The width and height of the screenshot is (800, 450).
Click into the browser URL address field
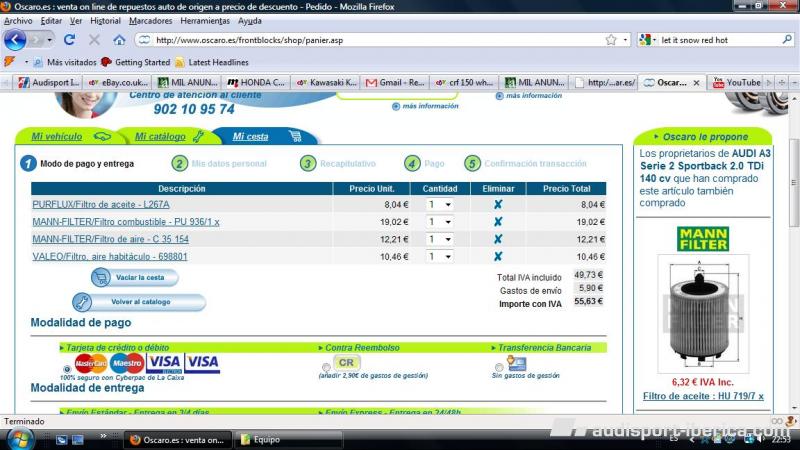click(x=378, y=40)
